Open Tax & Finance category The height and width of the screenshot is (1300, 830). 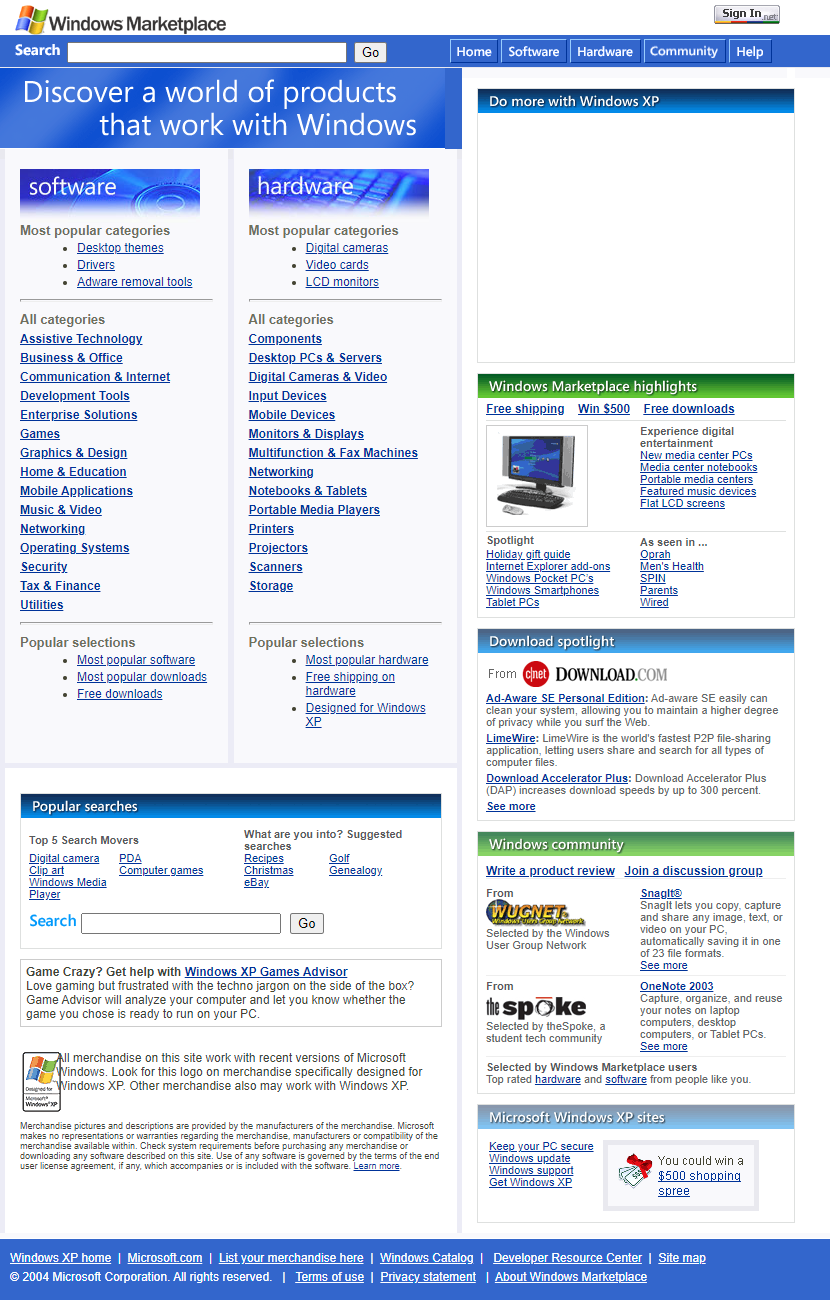pos(60,586)
